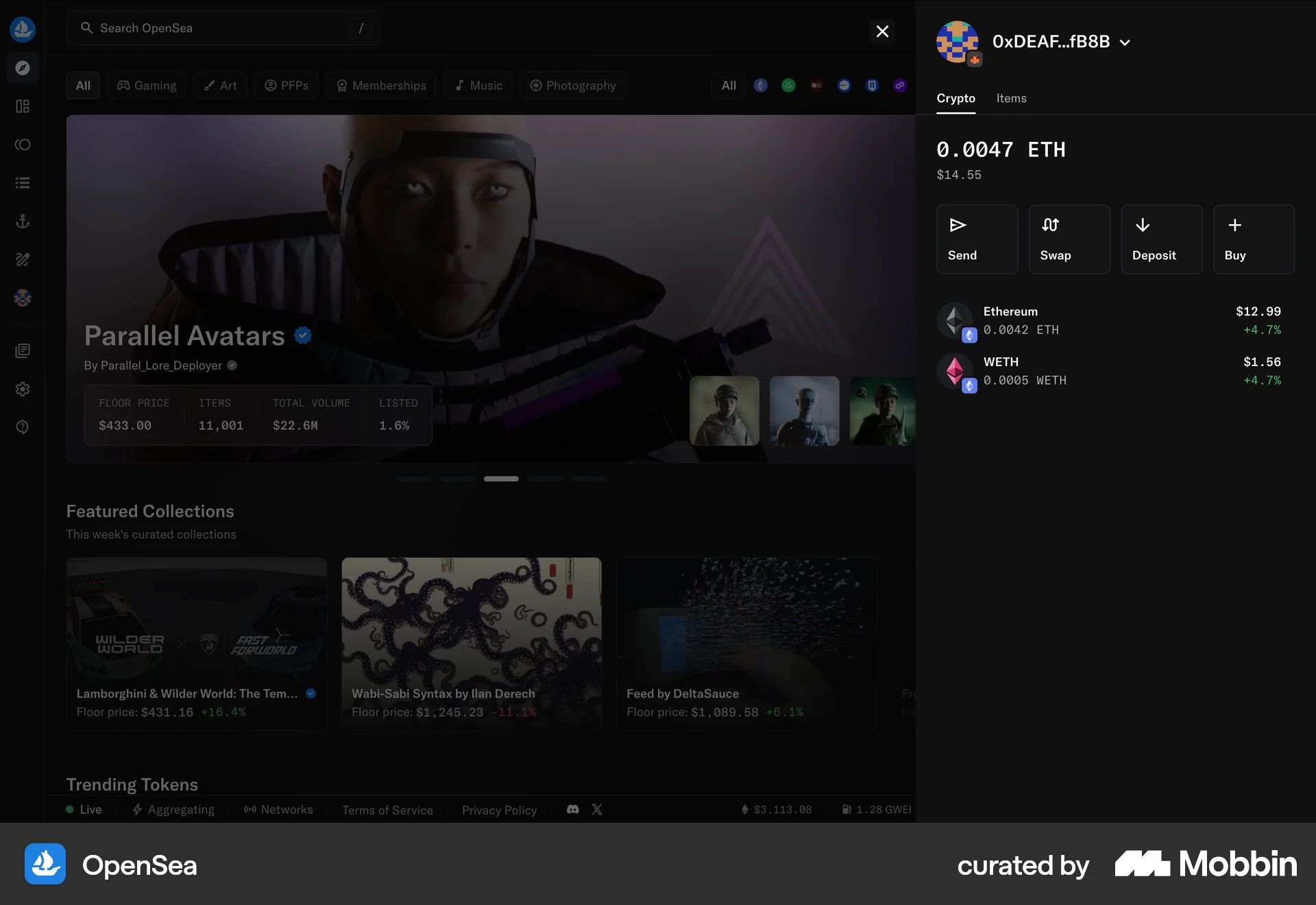The image size is (1316, 905).
Task: Open the Swap icon in wallet panel
Action: click(x=1051, y=225)
